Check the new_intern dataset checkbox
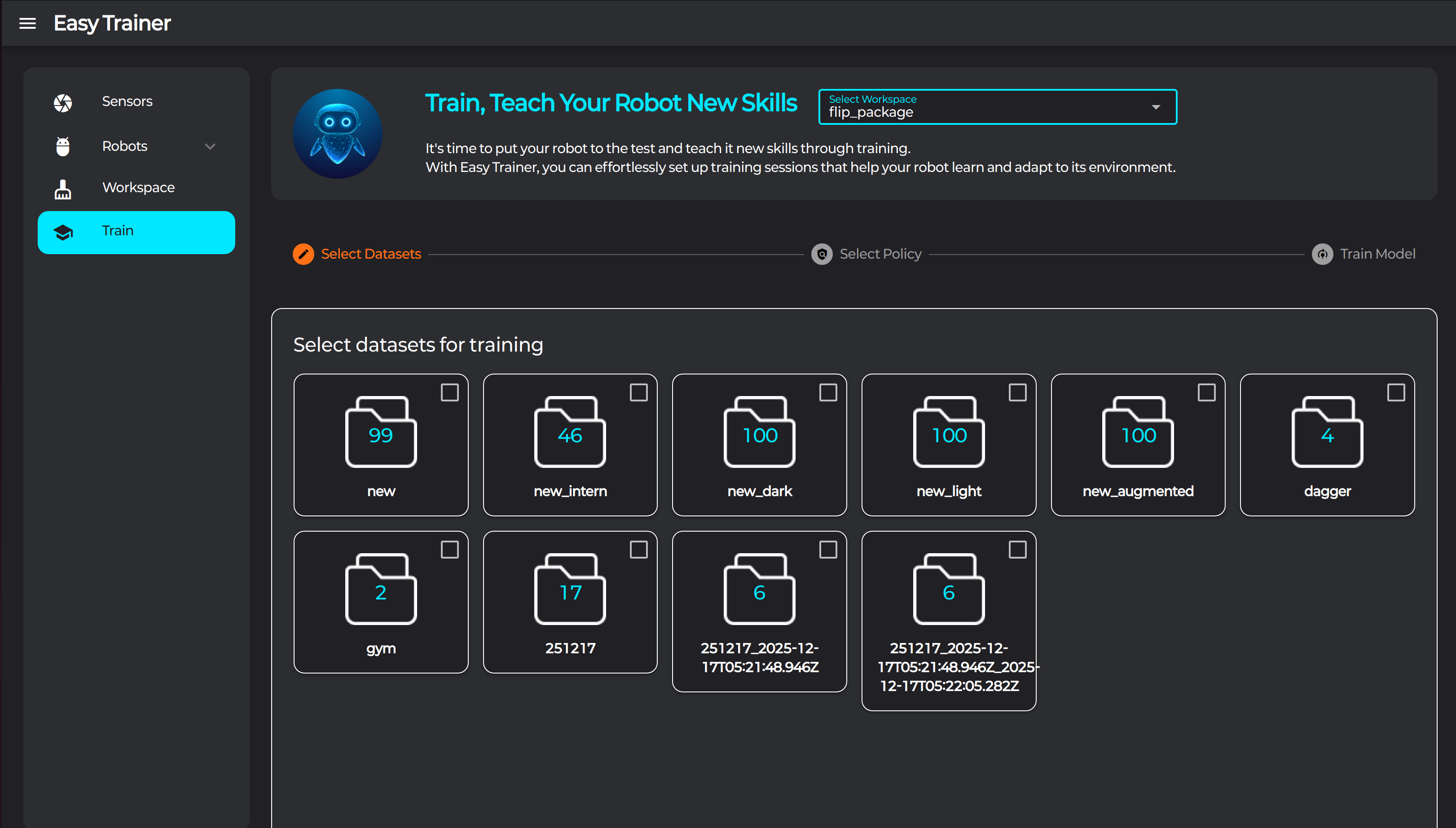The height and width of the screenshot is (828, 1456). click(638, 392)
